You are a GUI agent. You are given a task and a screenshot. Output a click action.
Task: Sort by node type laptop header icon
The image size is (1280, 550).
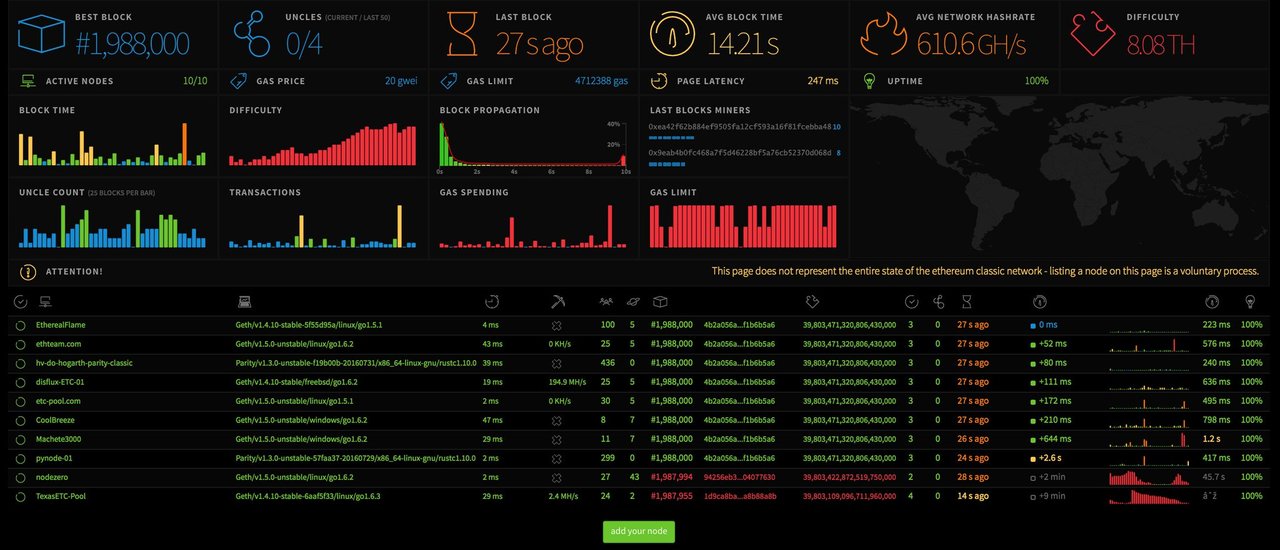[x=244, y=301]
